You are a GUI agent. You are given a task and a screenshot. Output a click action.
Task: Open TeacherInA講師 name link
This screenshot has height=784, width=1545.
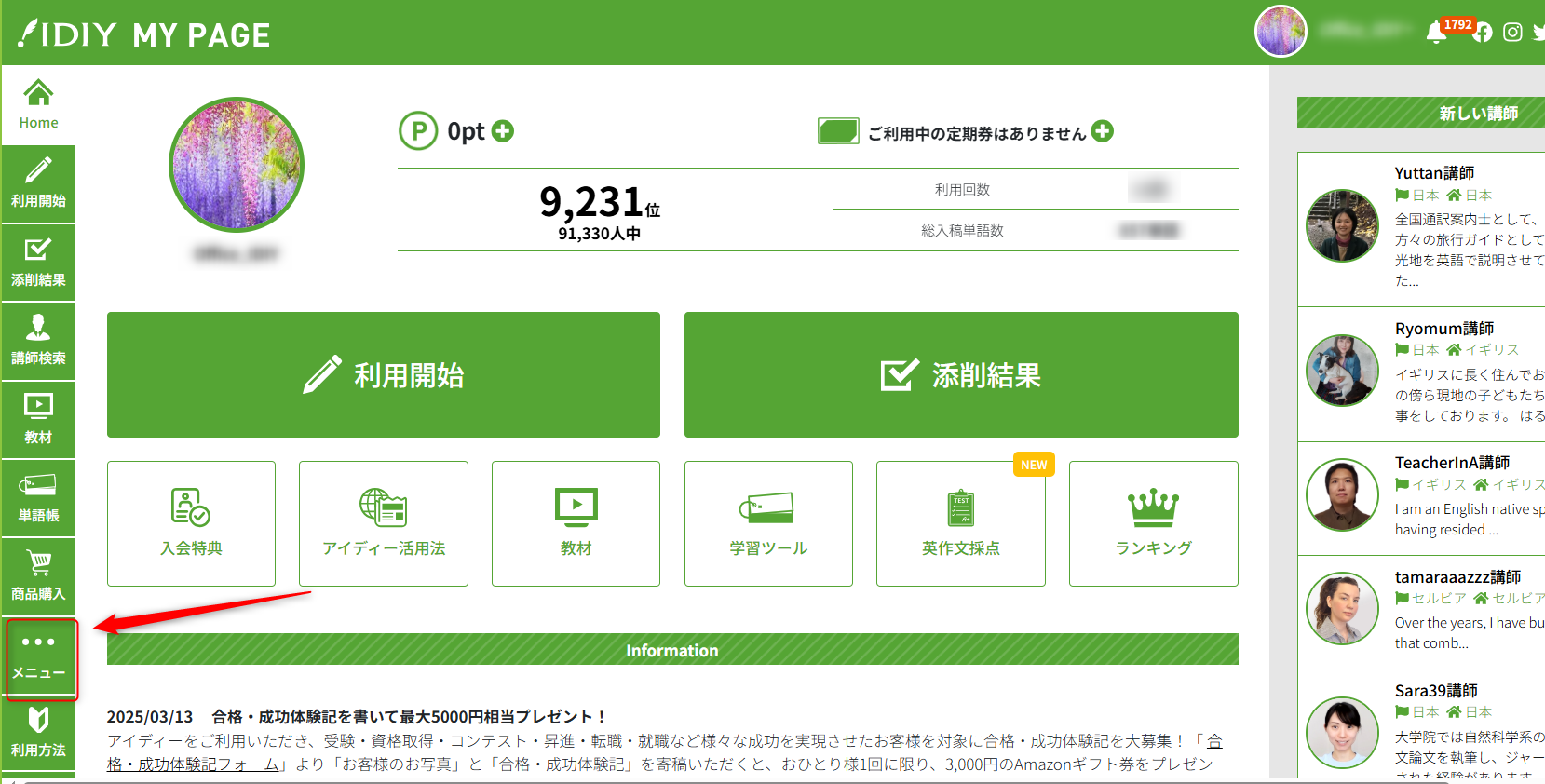coord(1452,463)
